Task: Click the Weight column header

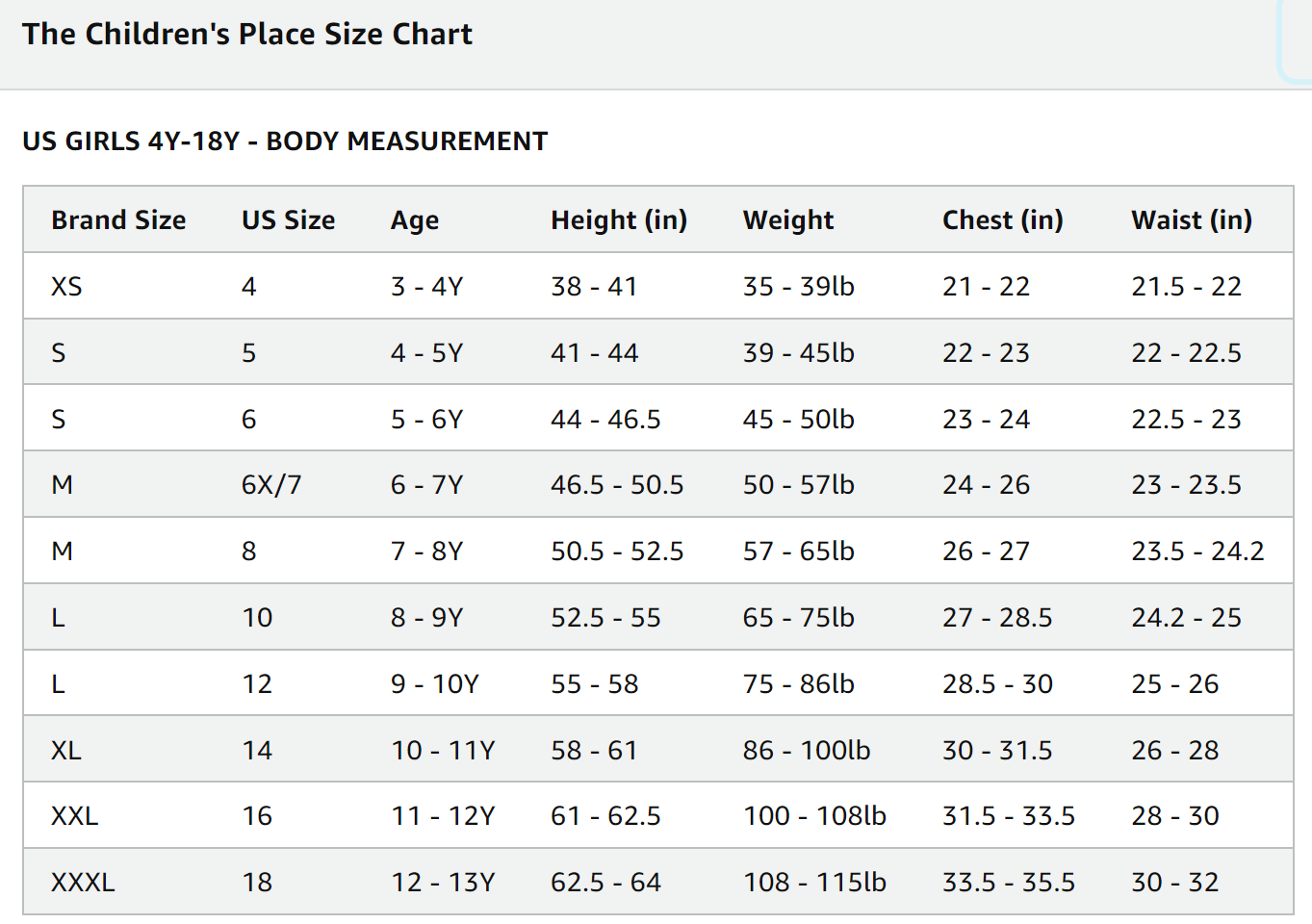Action: pos(788,221)
